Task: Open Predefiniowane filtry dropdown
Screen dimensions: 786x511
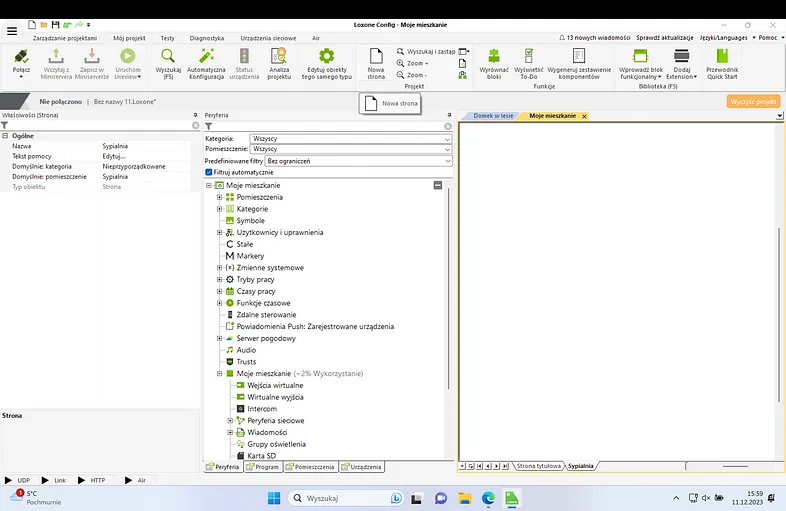Action: coord(358,161)
